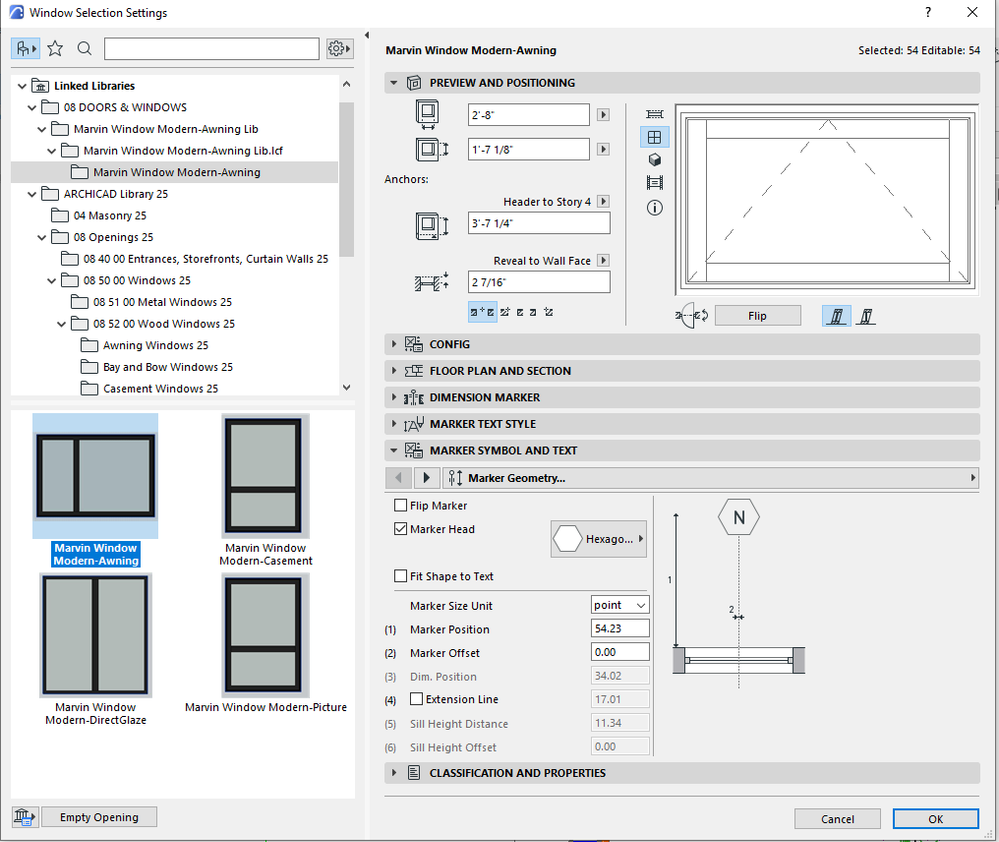Click the header anchor height icon
Viewport: 999px width, 842px height.
click(x=432, y=225)
